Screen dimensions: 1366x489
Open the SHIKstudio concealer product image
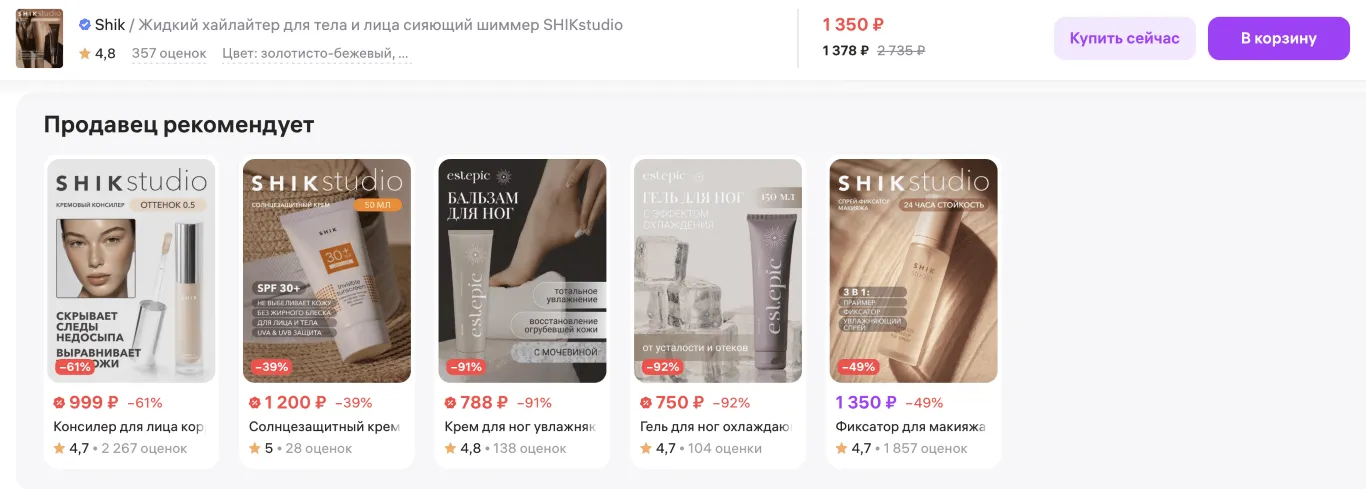coord(131,271)
